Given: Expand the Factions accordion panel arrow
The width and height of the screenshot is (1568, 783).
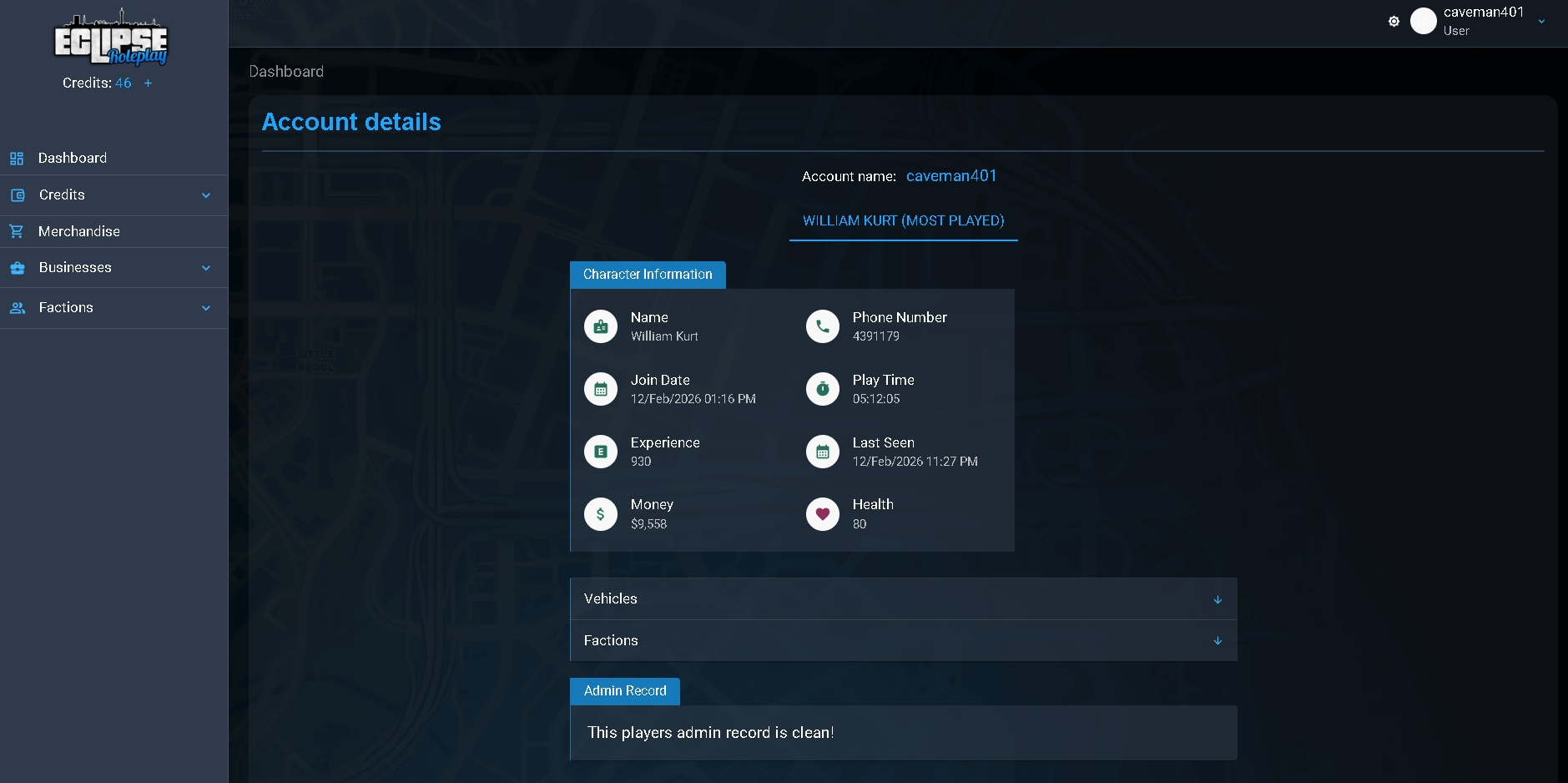Looking at the screenshot, I should (1218, 641).
